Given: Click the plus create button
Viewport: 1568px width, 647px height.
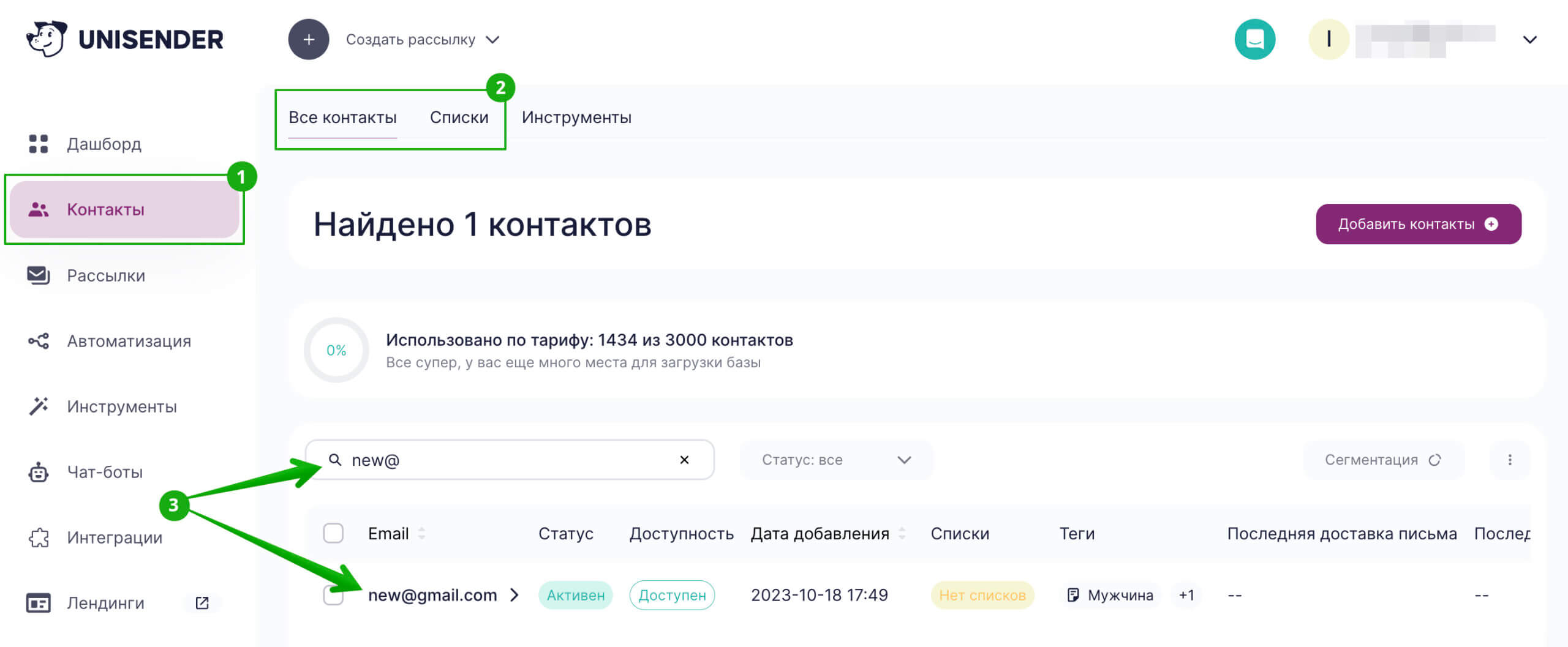Looking at the screenshot, I should [309, 39].
